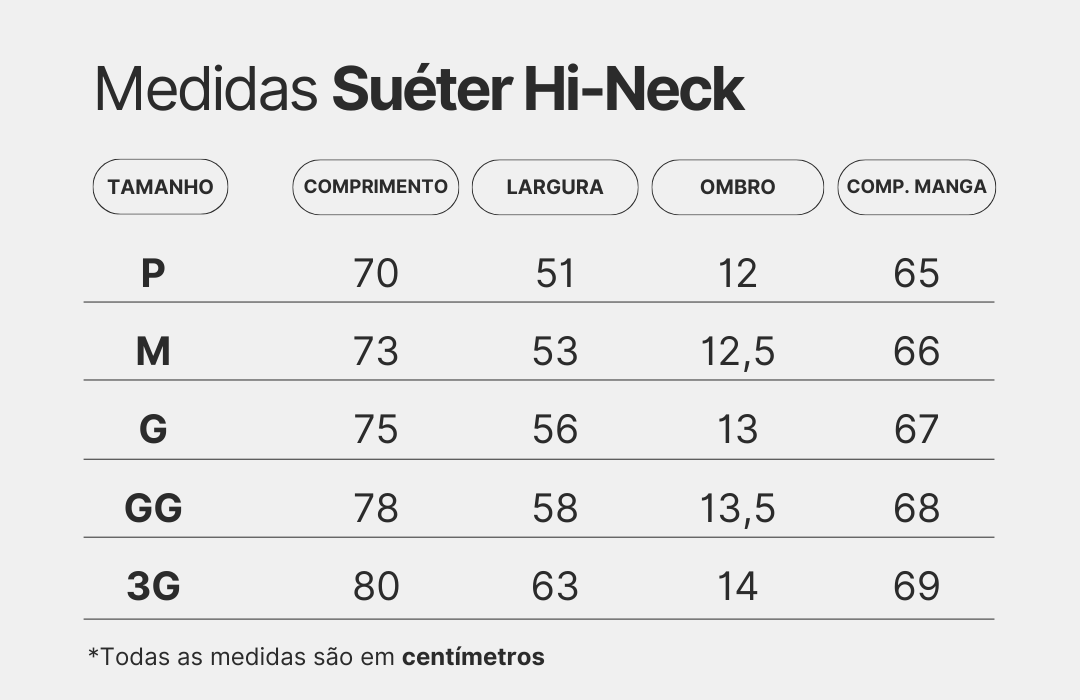Screen dimensions: 1080x700
Task: Click the sleeve length value 69
Action: point(916,586)
